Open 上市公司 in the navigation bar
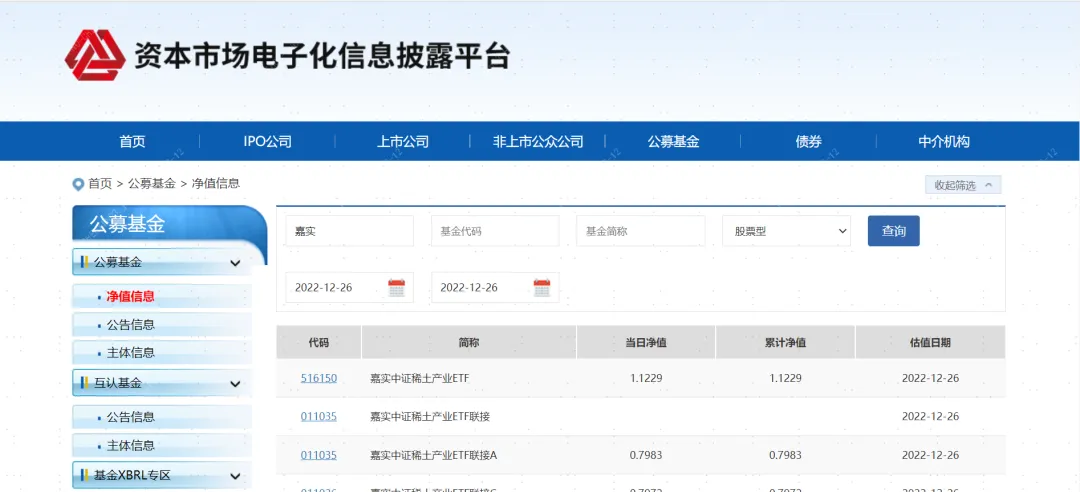Screen dimensions: 1080x492 tap(403, 141)
